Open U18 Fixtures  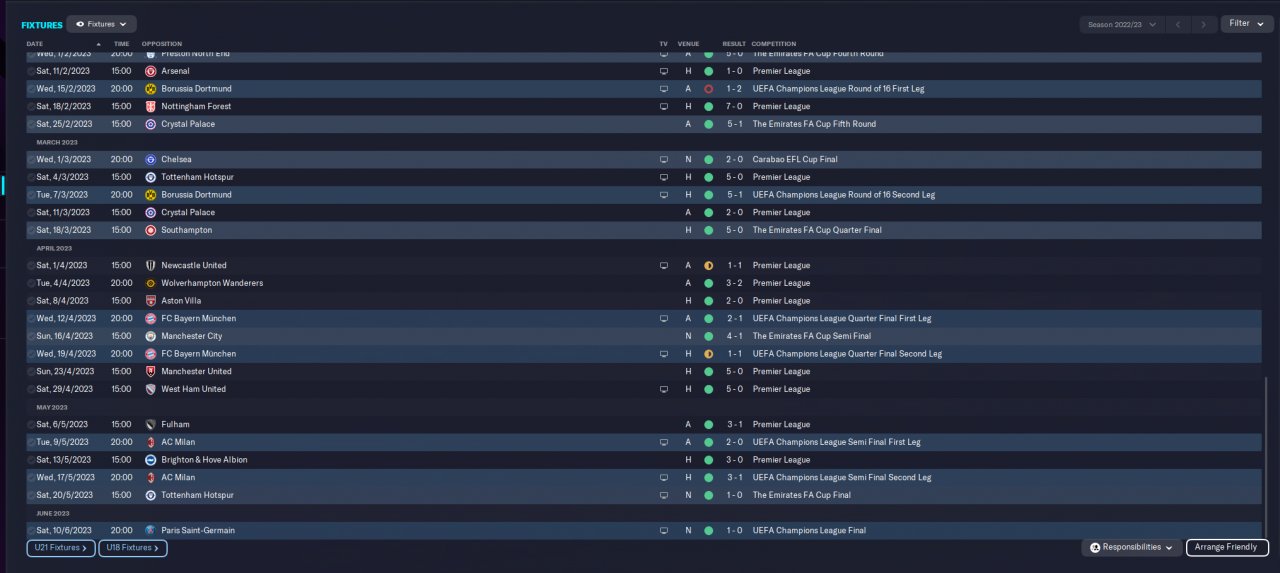tap(133, 548)
